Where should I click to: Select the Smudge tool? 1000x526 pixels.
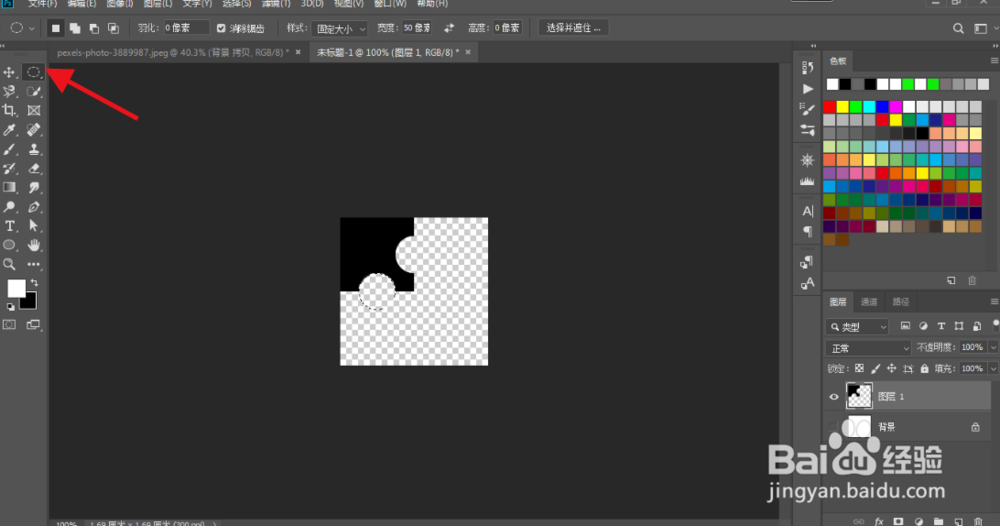[x=33, y=187]
